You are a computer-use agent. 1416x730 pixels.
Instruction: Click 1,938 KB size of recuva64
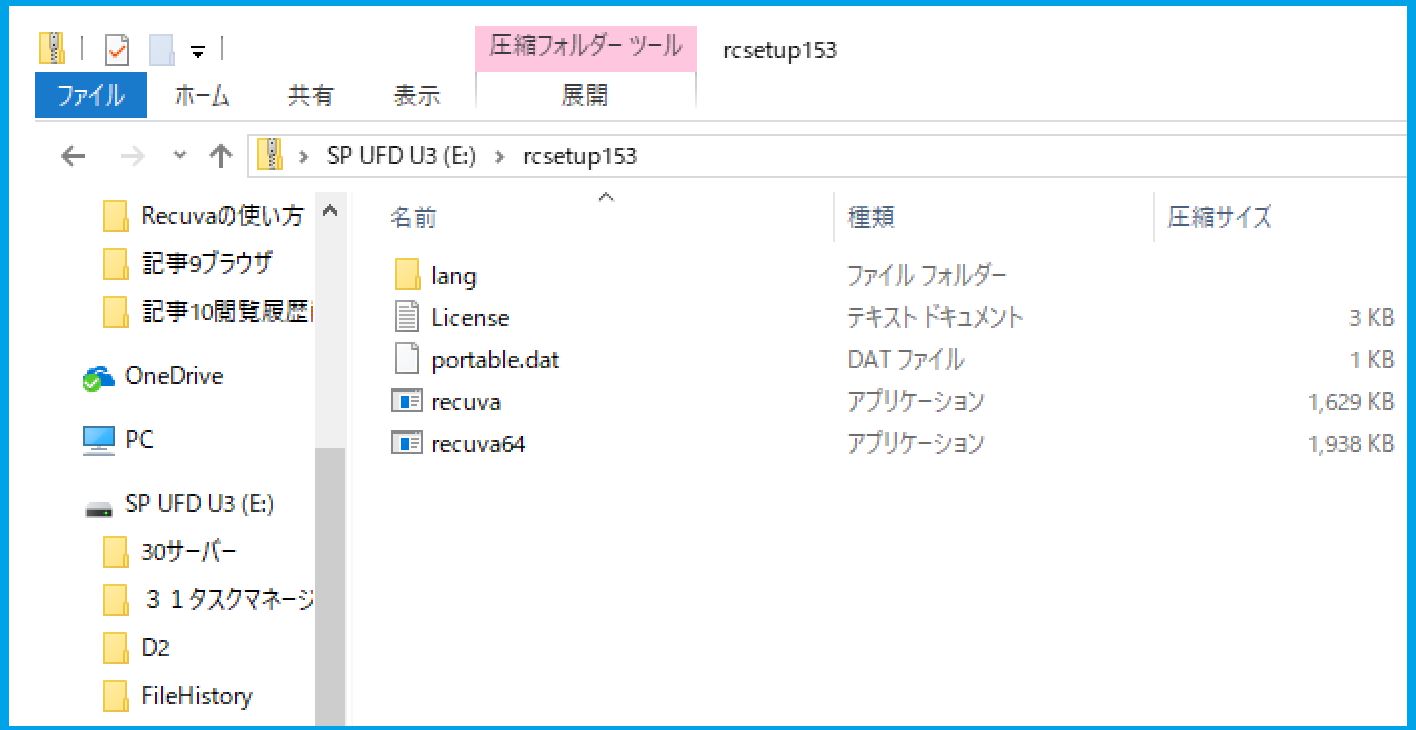click(x=1351, y=444)
